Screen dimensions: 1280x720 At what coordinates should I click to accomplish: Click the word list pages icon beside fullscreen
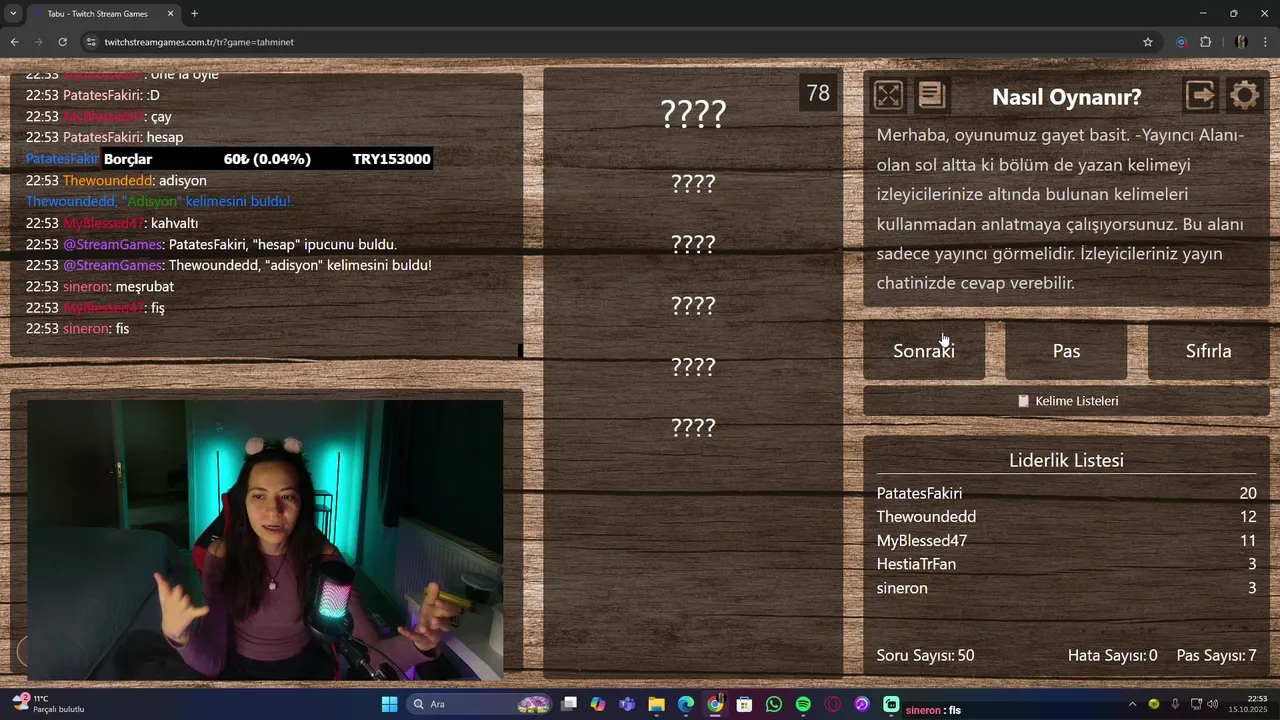point(932,95)
